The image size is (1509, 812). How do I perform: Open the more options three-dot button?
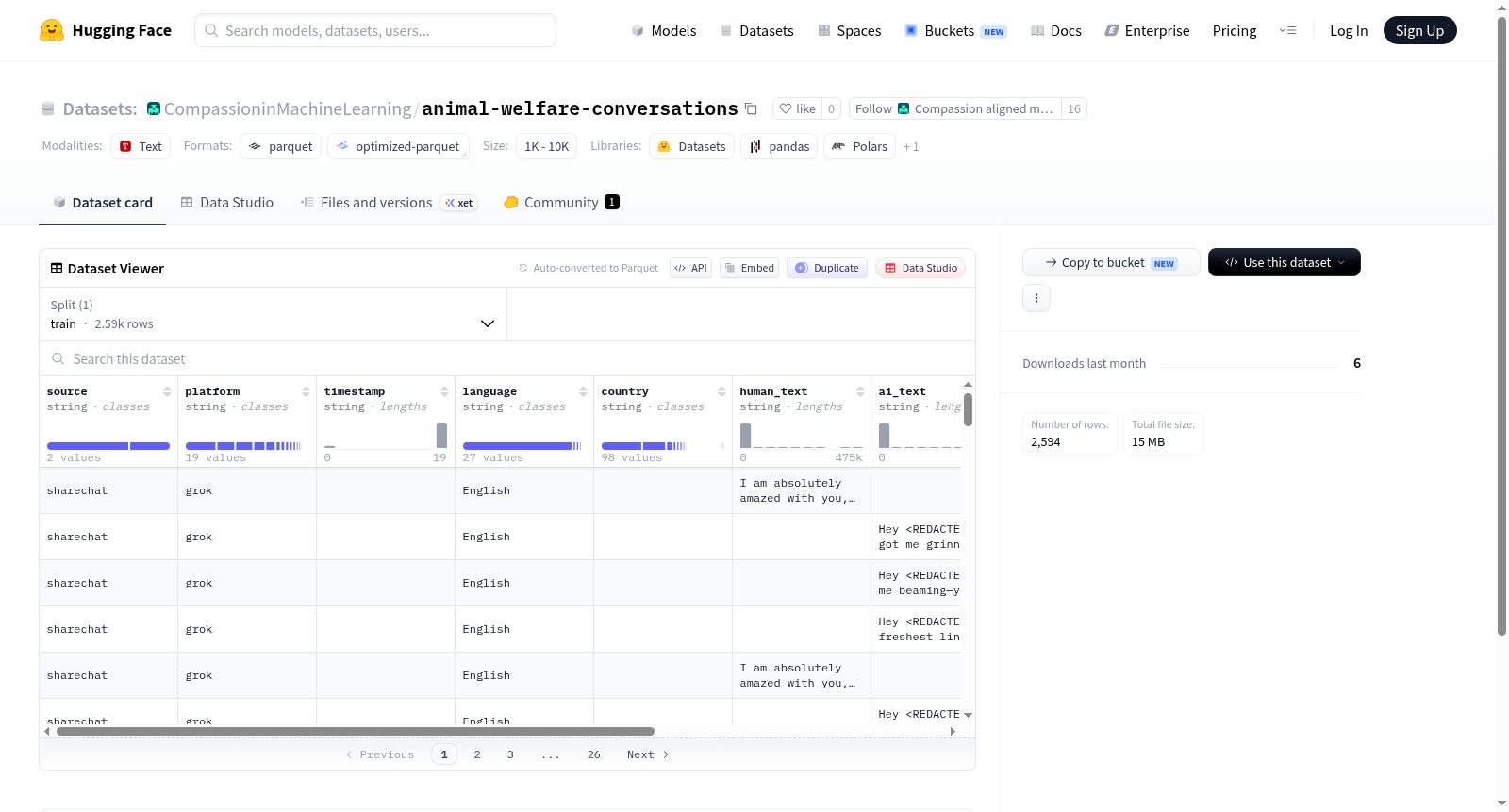[1036, 298]
